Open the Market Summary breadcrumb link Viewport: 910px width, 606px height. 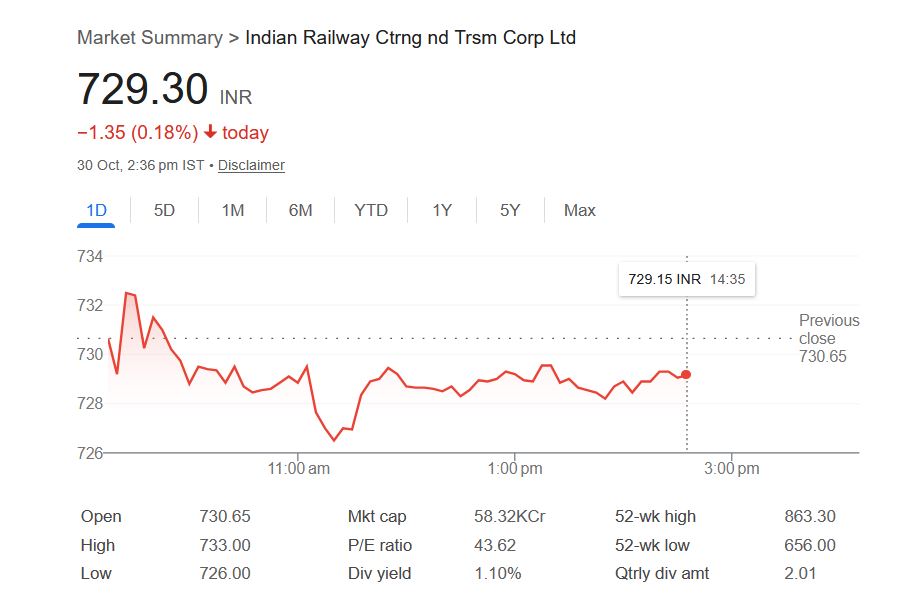coord(149,38)
